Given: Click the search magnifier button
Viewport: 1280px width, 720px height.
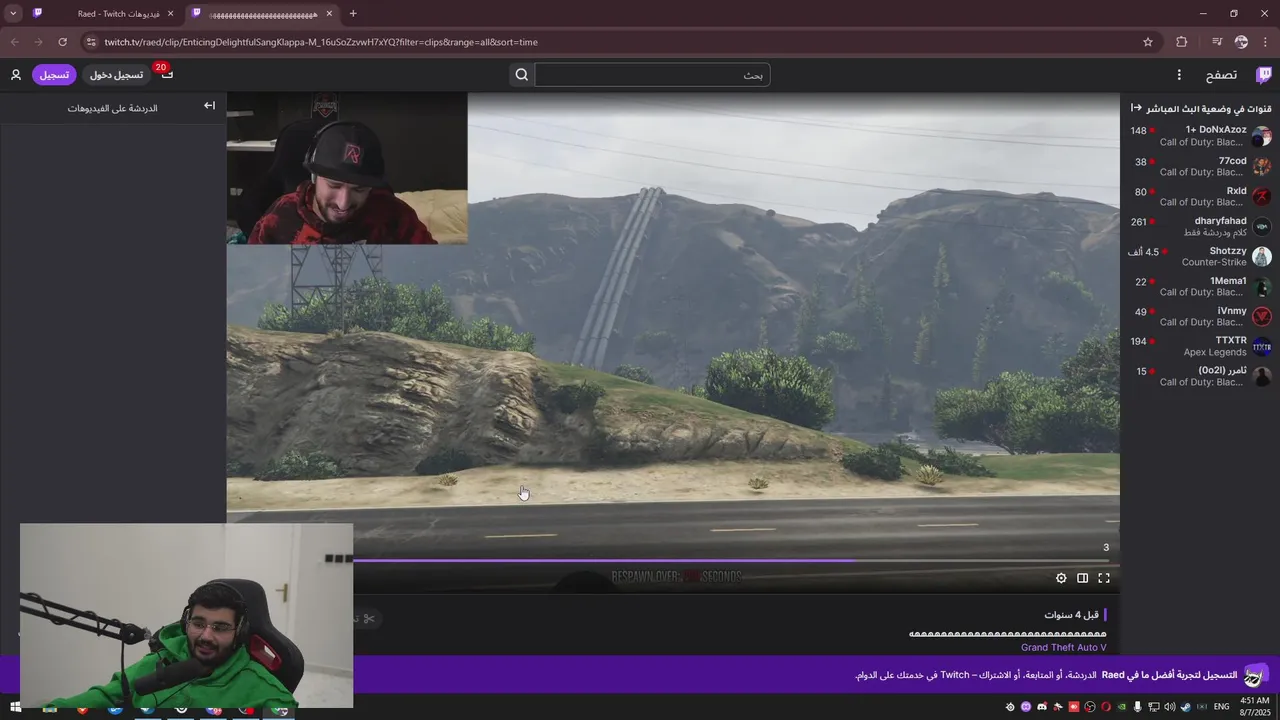Looking at the screenshot, I should (522, 75).
